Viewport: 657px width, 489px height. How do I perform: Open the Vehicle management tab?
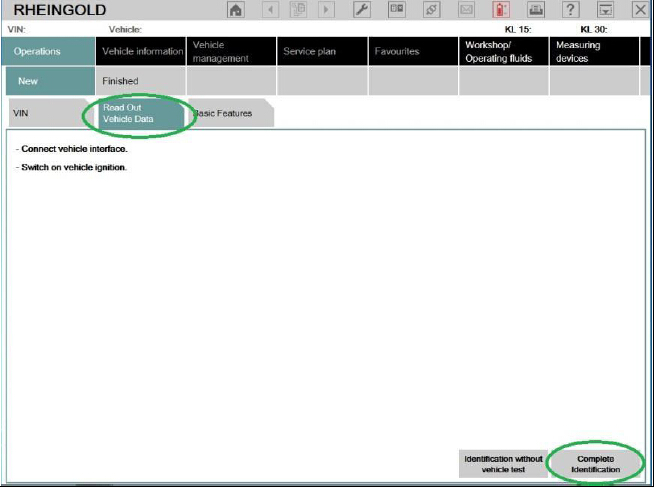(231, 51)
